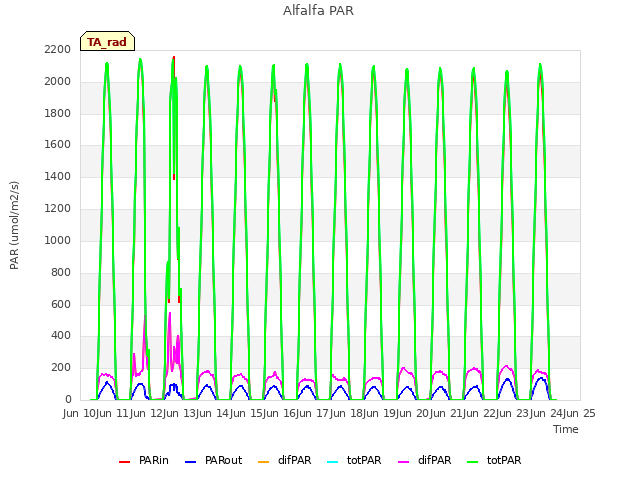Click the 1400 y-axis tick label
This screenshot has width=640, height=480.
[x=58, y=176]
